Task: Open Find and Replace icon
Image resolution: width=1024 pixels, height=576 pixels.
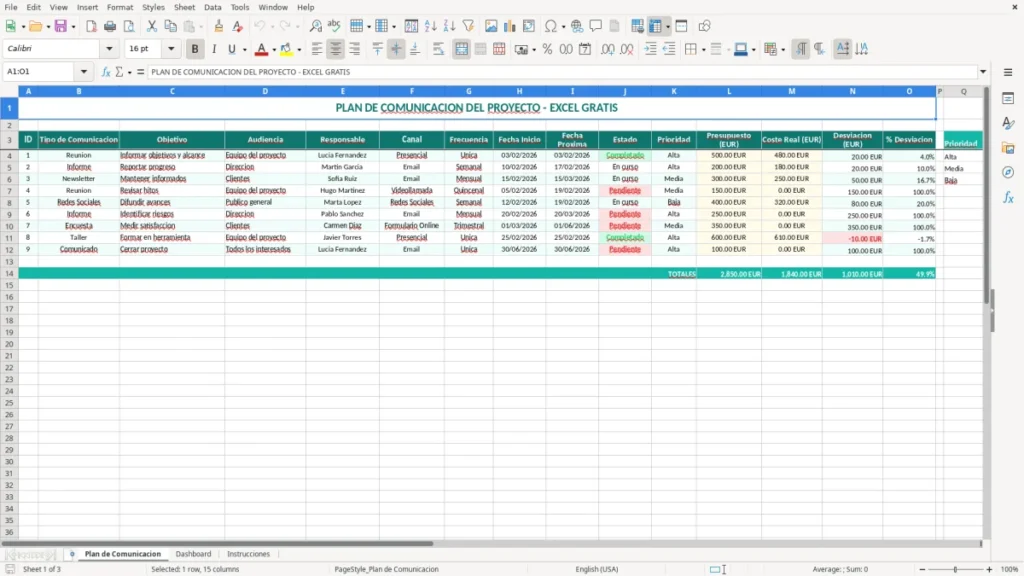Action: click(x=315, y=26)
